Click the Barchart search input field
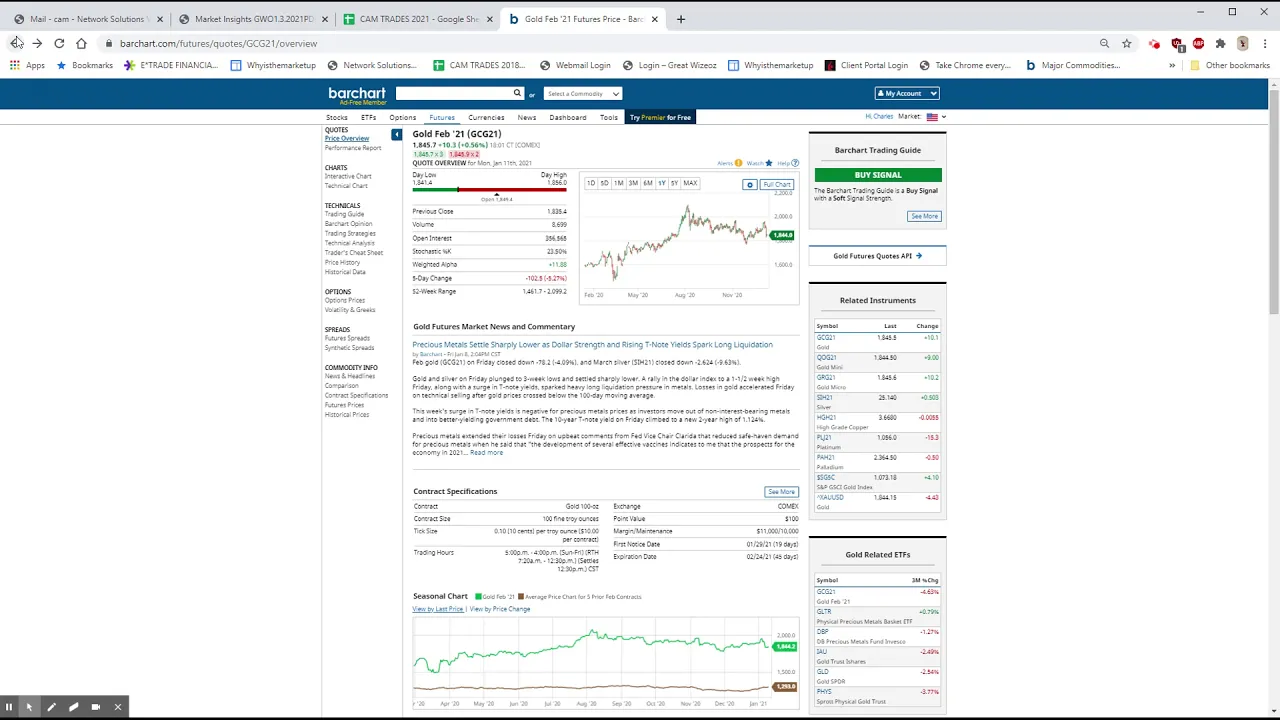Screen dimensions: 1280x720 (x=454, y=93)
